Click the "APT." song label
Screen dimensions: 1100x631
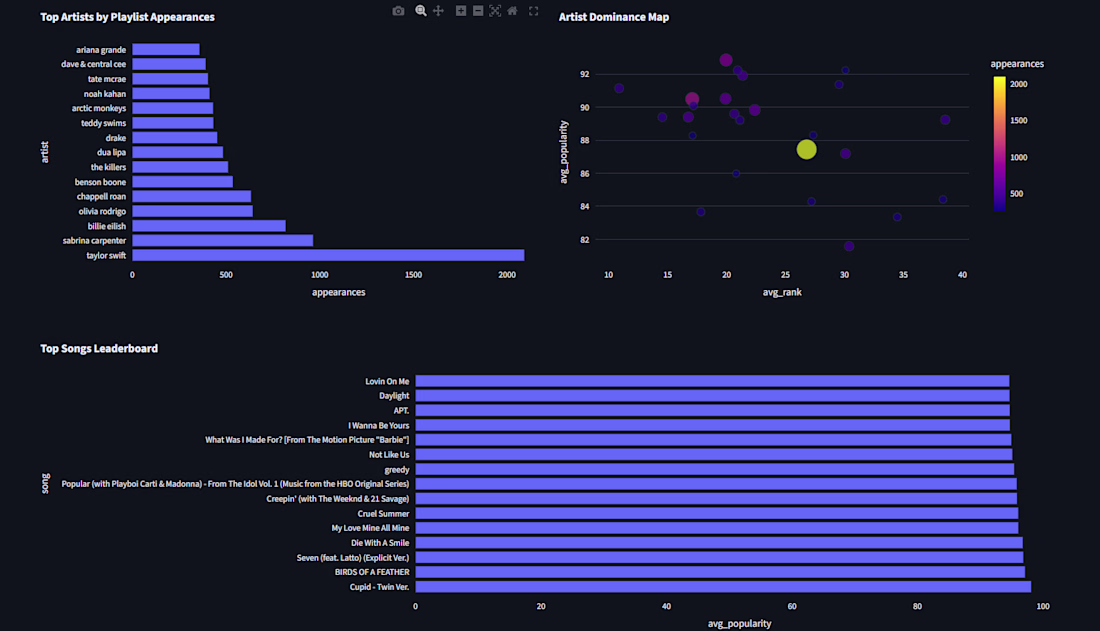[x=401, y=411]
